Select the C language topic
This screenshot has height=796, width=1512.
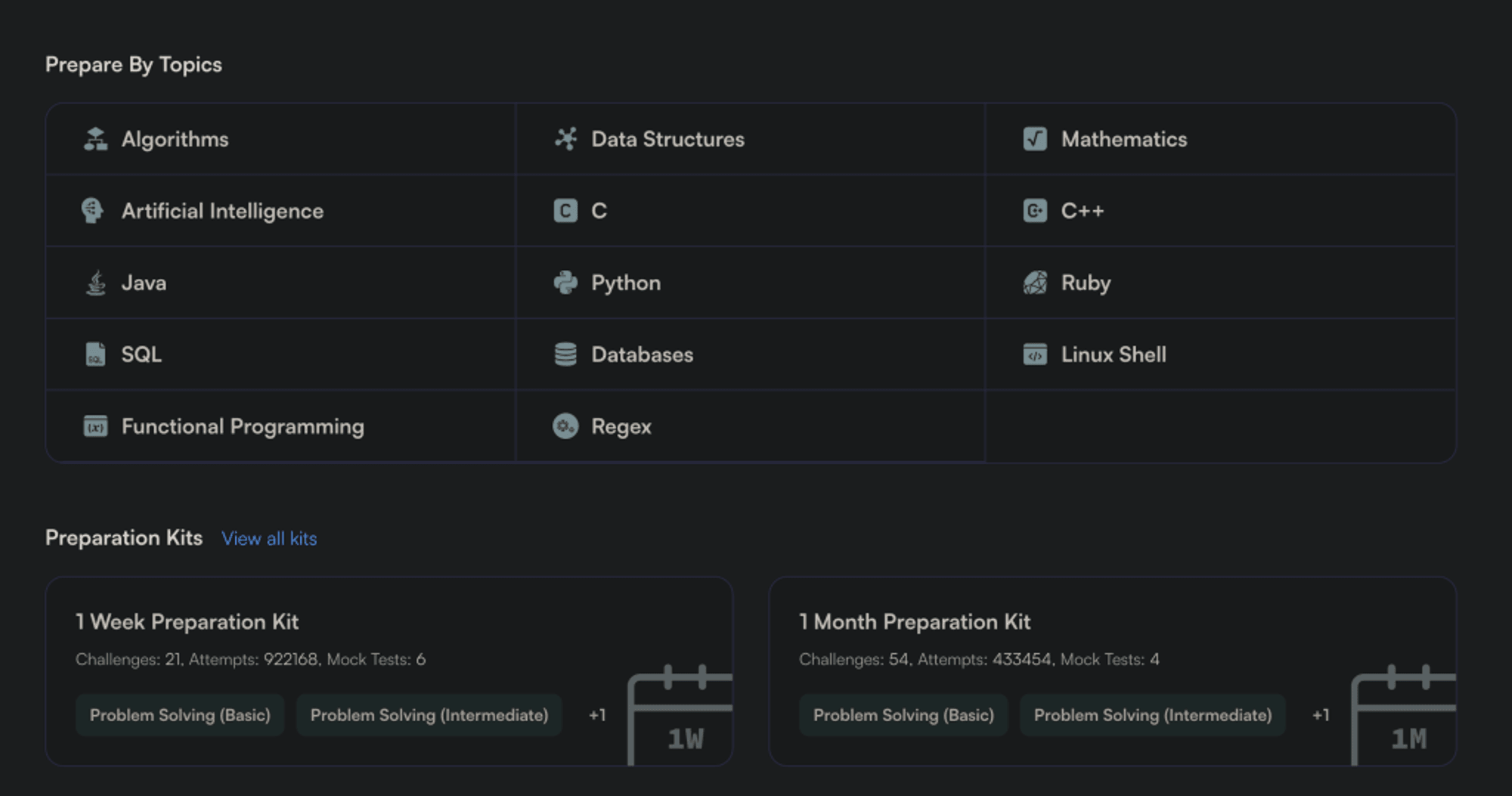click(x=599, y=211)
